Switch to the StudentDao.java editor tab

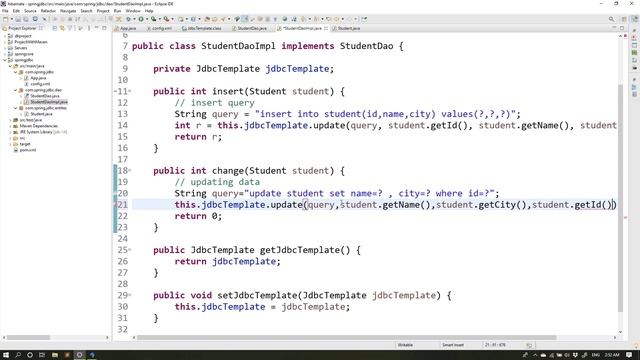coord(249,29)
